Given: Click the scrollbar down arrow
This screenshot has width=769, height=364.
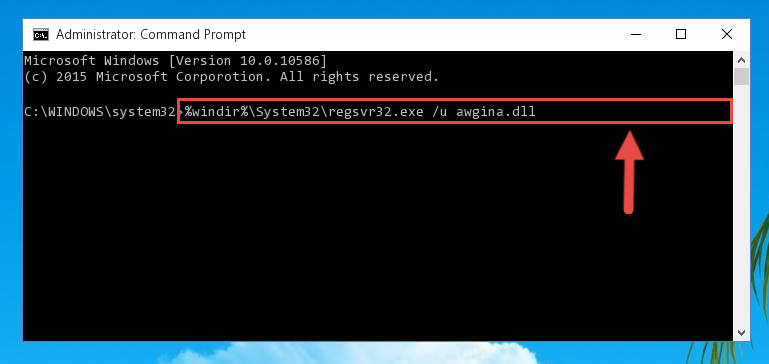Looking at the screenshot, I should [x=742, y=332].
